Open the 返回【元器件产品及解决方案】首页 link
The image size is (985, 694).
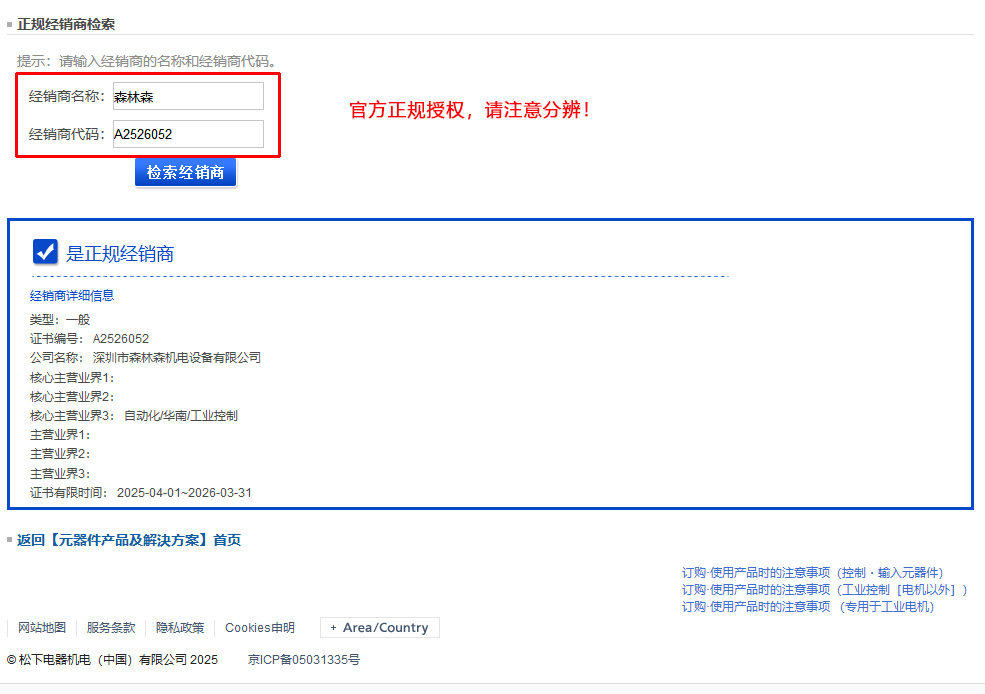click(129, 540)
